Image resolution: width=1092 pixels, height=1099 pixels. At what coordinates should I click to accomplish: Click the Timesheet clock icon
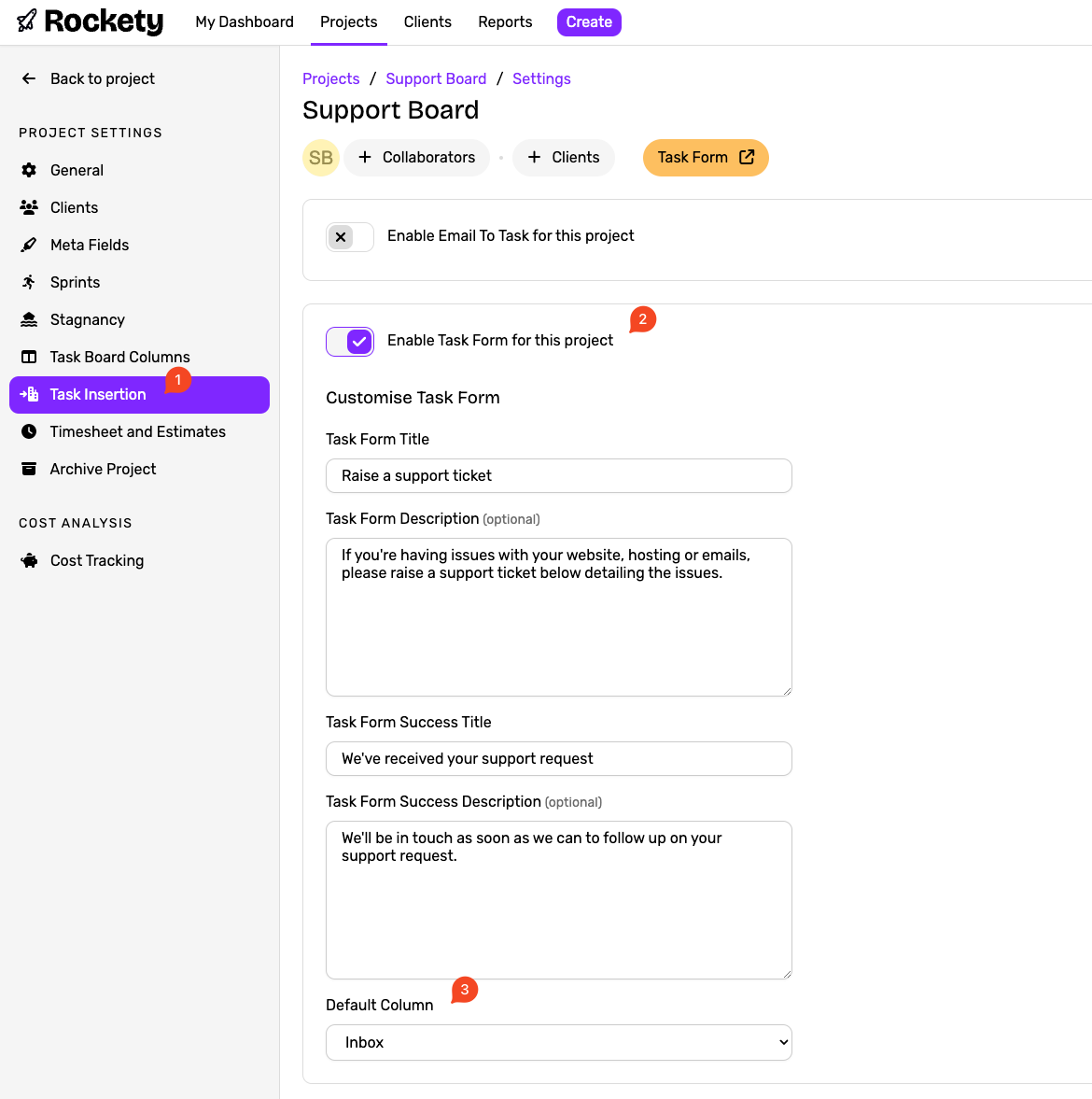point(29,431)
